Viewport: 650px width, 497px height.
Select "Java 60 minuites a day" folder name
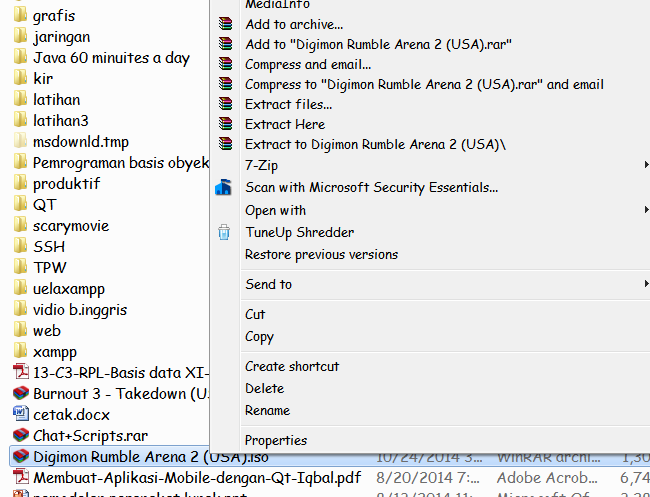pyautogui.click(x=111, y=58)
